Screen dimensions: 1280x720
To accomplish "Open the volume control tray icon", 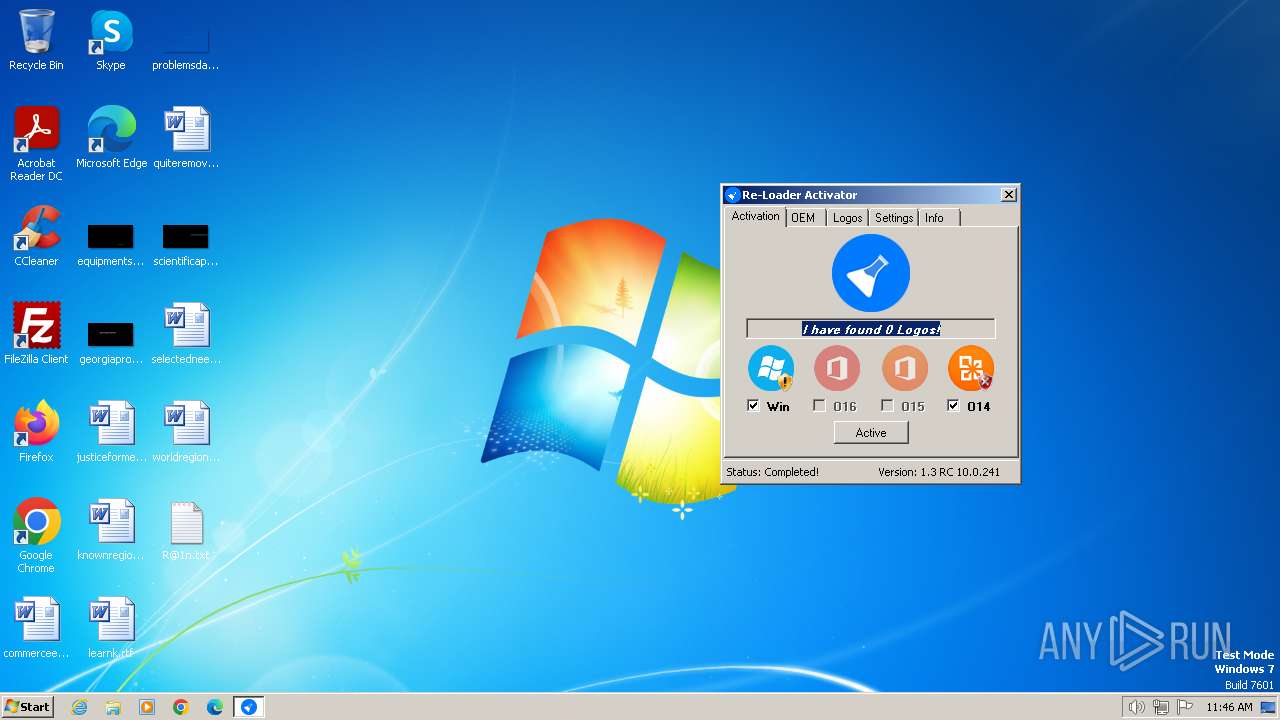I will pyautogui.click(x=1136, y=707).
